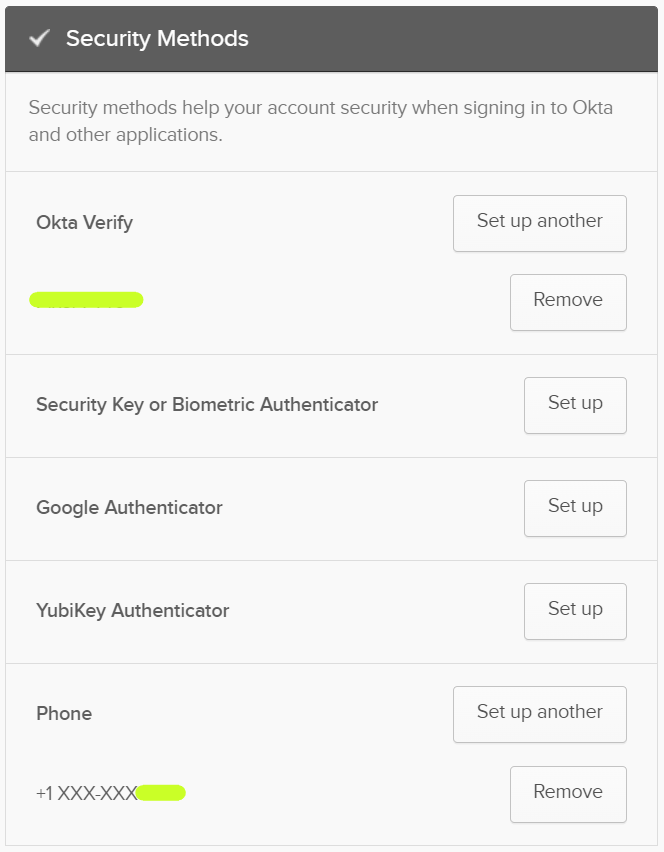Select the Google Authenticator label
664x852 pixels.
click(x=129, y=508)
